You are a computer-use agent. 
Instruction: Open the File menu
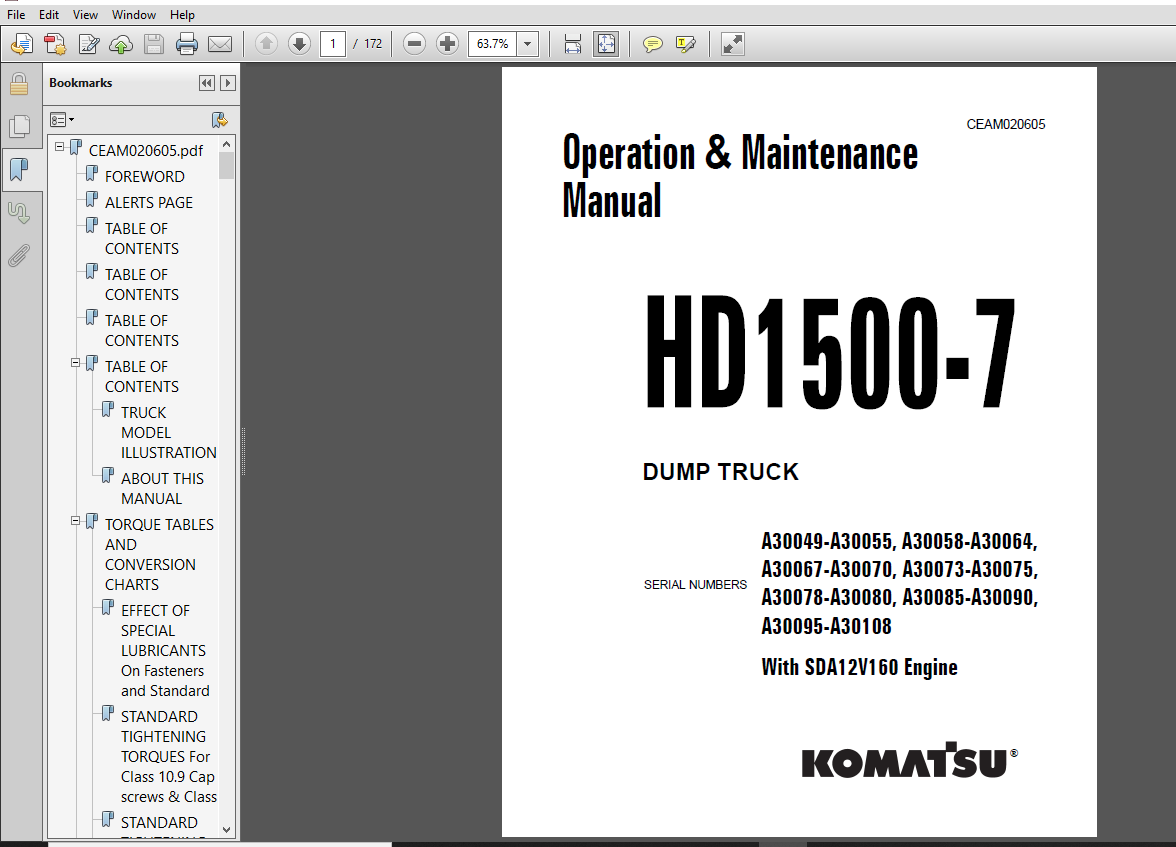[x=16, y=14]
